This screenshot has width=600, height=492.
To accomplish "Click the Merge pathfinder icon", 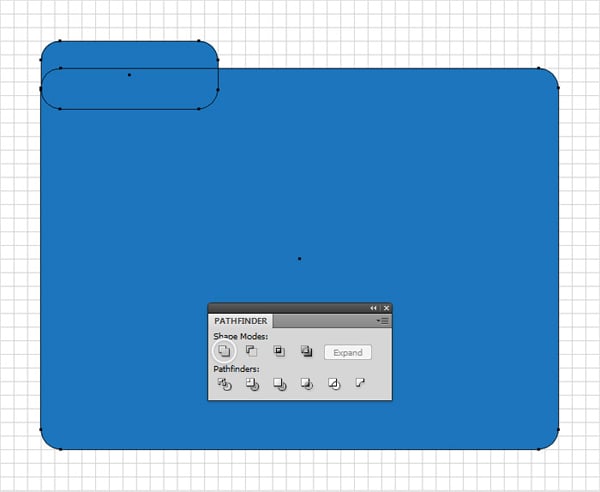I will coord(280,384).
